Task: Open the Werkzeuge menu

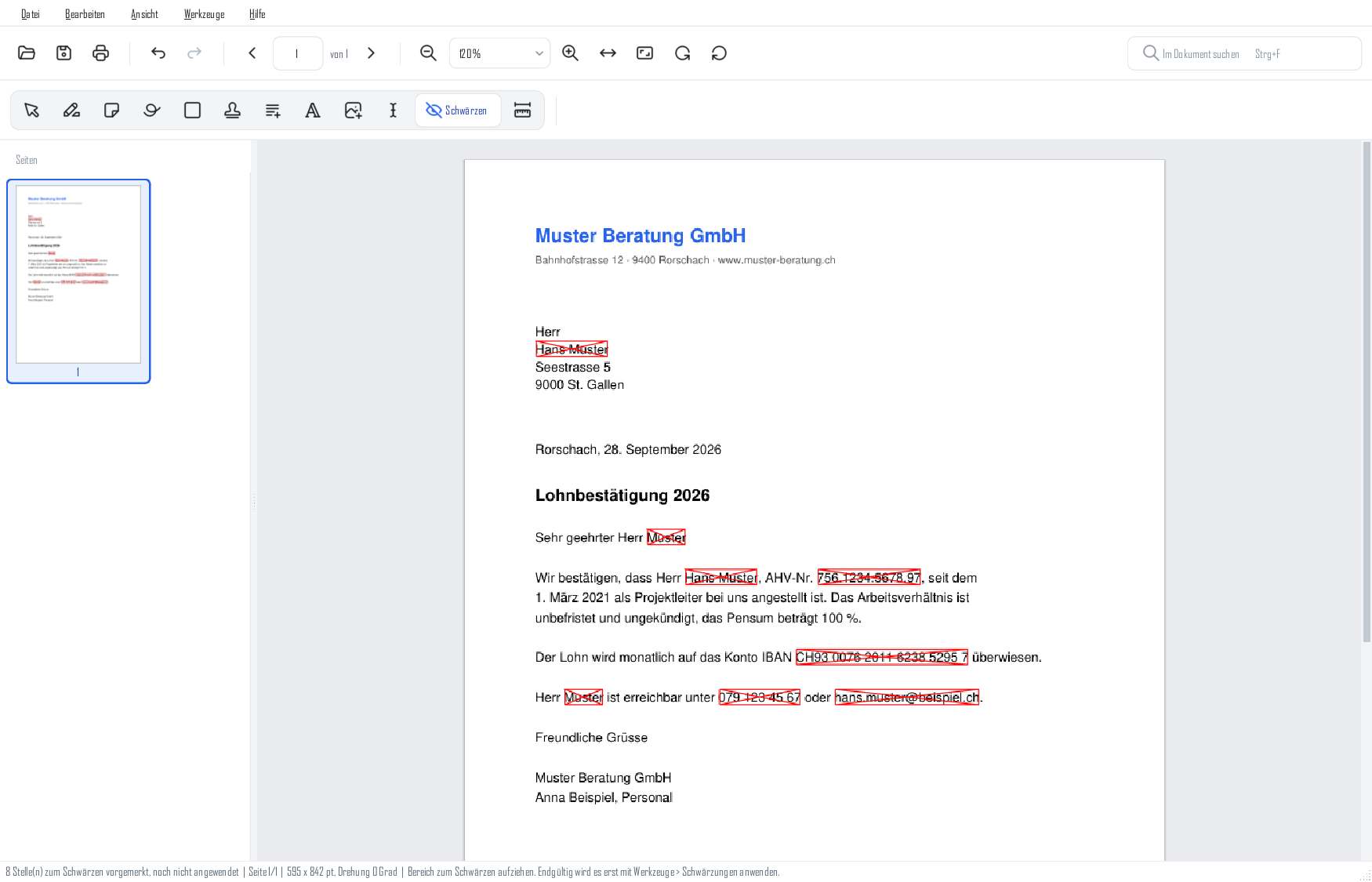Action: [205, 14]
